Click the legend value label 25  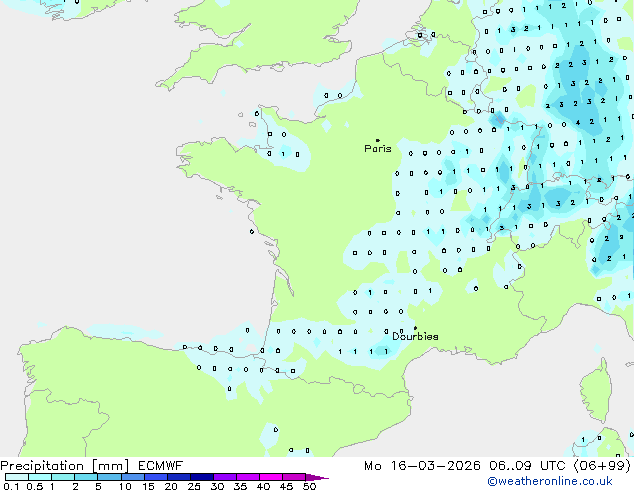194,486
